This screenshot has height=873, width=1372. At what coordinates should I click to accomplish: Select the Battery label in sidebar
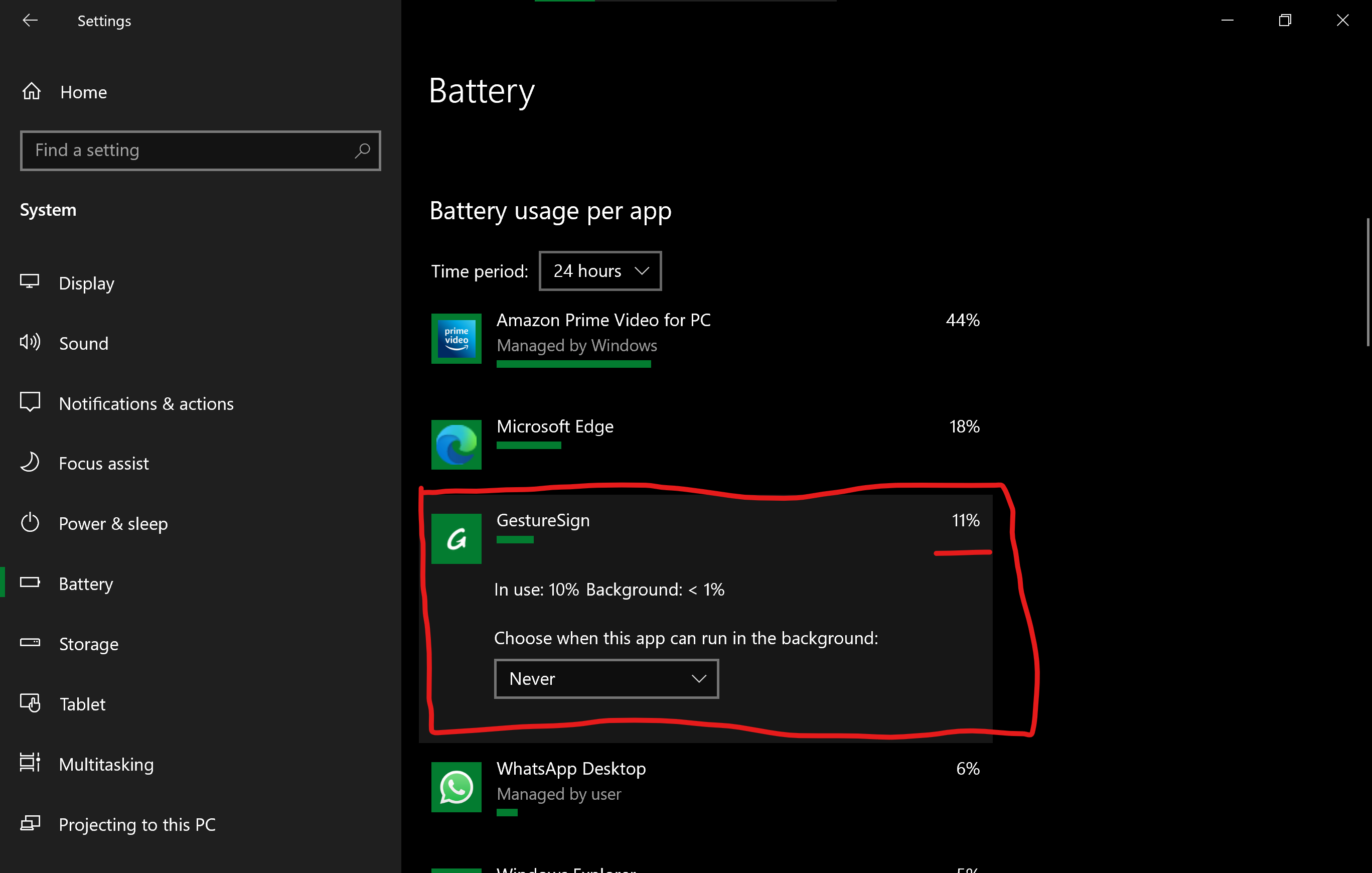tap(86, 584)
